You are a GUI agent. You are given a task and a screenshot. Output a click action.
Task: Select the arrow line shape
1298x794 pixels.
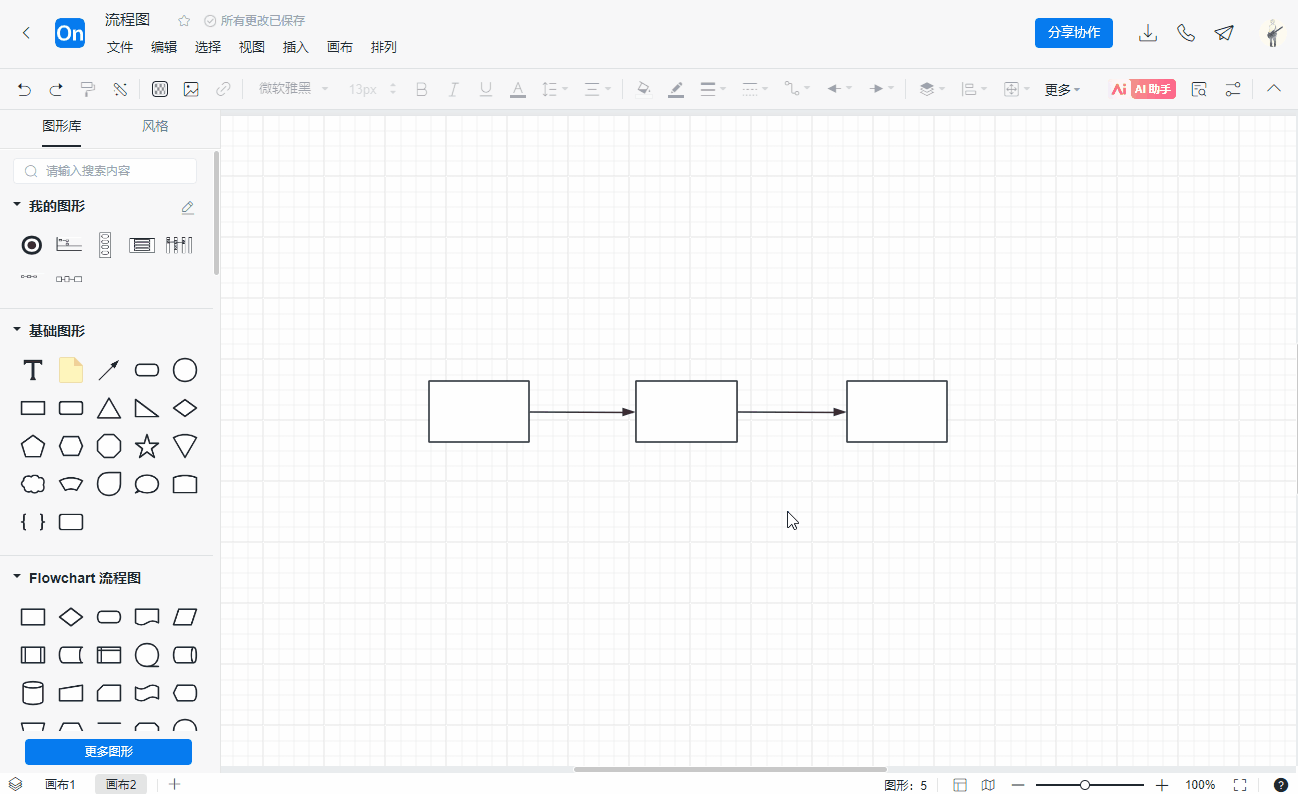(109, 370)
